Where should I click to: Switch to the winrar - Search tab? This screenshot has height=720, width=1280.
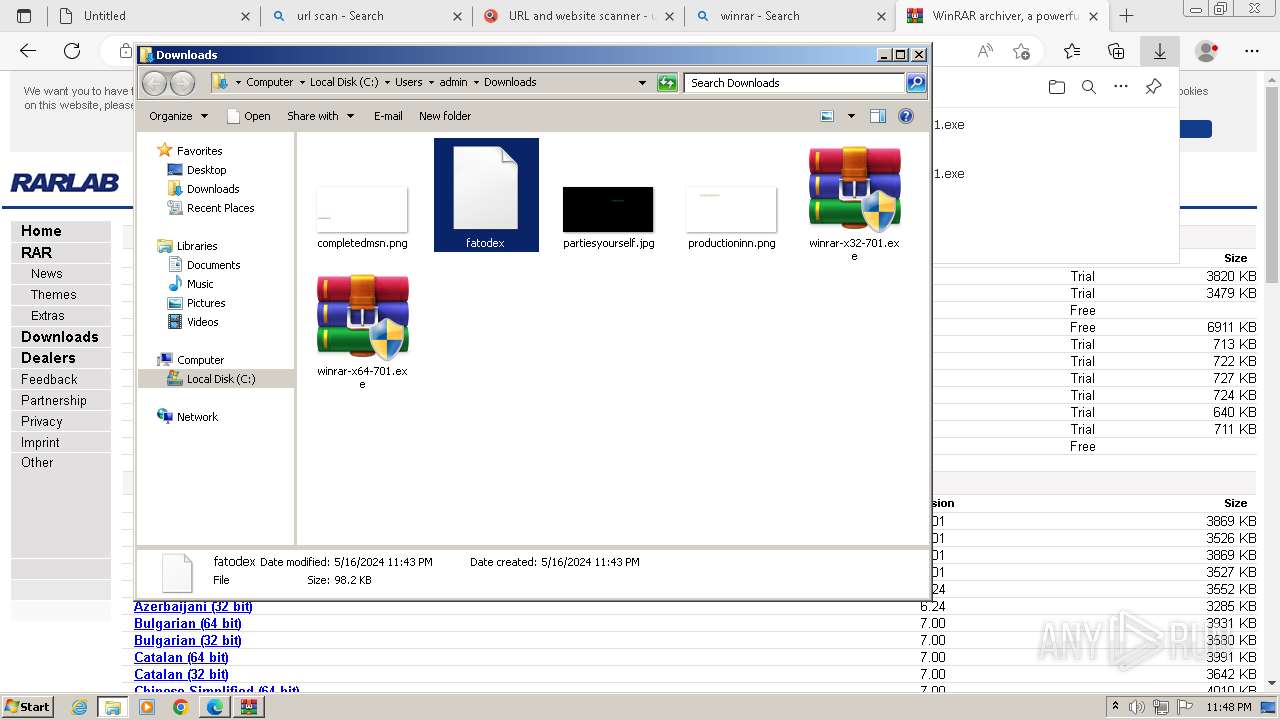point(790,16)
